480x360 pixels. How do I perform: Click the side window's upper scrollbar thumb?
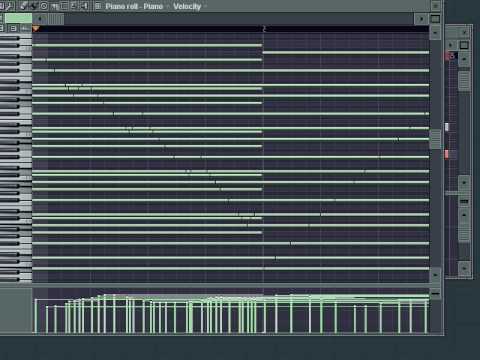464,81
